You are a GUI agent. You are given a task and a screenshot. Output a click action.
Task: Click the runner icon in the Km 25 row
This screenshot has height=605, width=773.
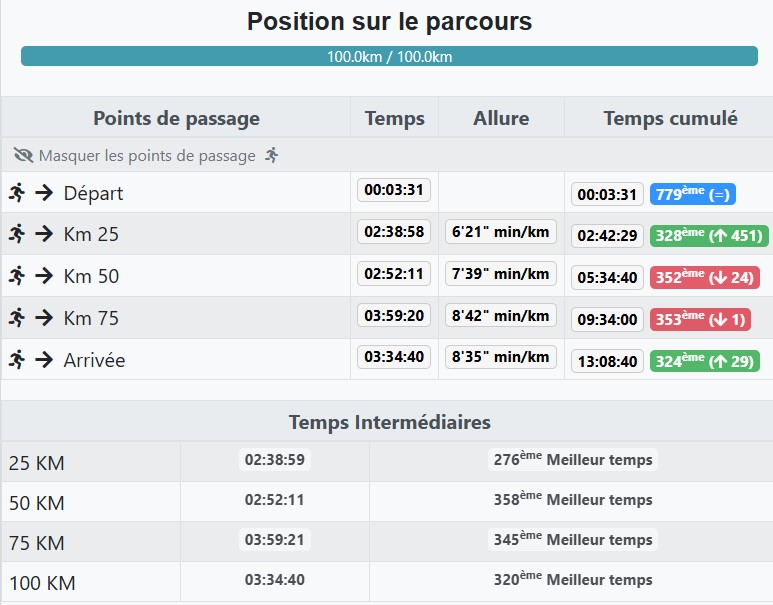(x=16, y=234)
